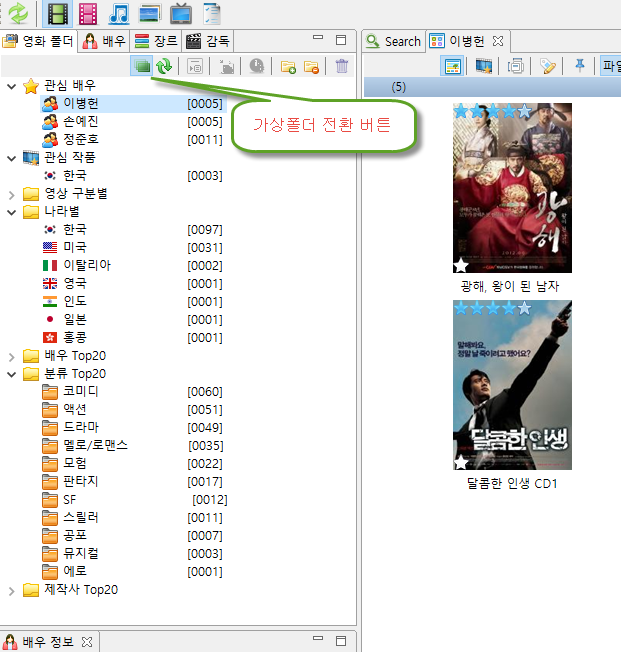Collapse the 관심 배우 tree node
The image size is (621, 652).
click(12, 86)
